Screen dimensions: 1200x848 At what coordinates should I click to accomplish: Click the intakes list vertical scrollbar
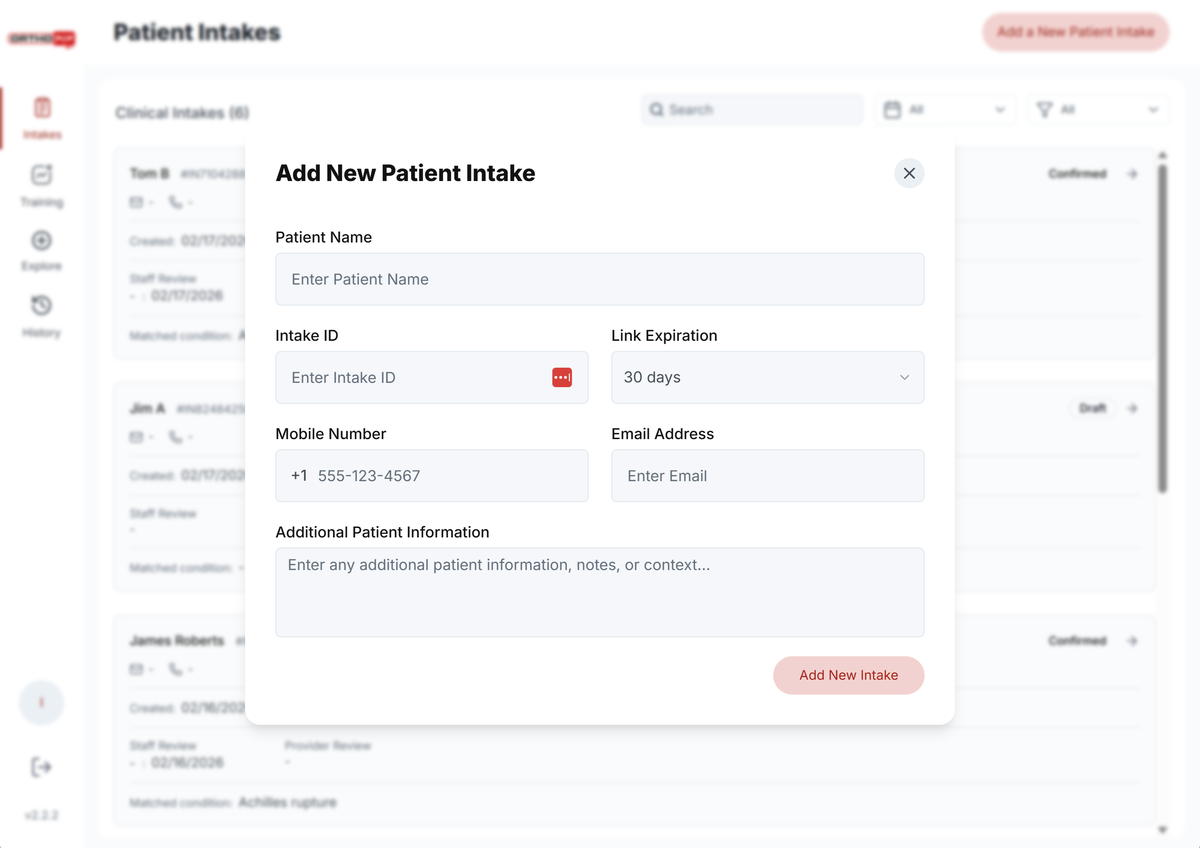[1162, 330]
